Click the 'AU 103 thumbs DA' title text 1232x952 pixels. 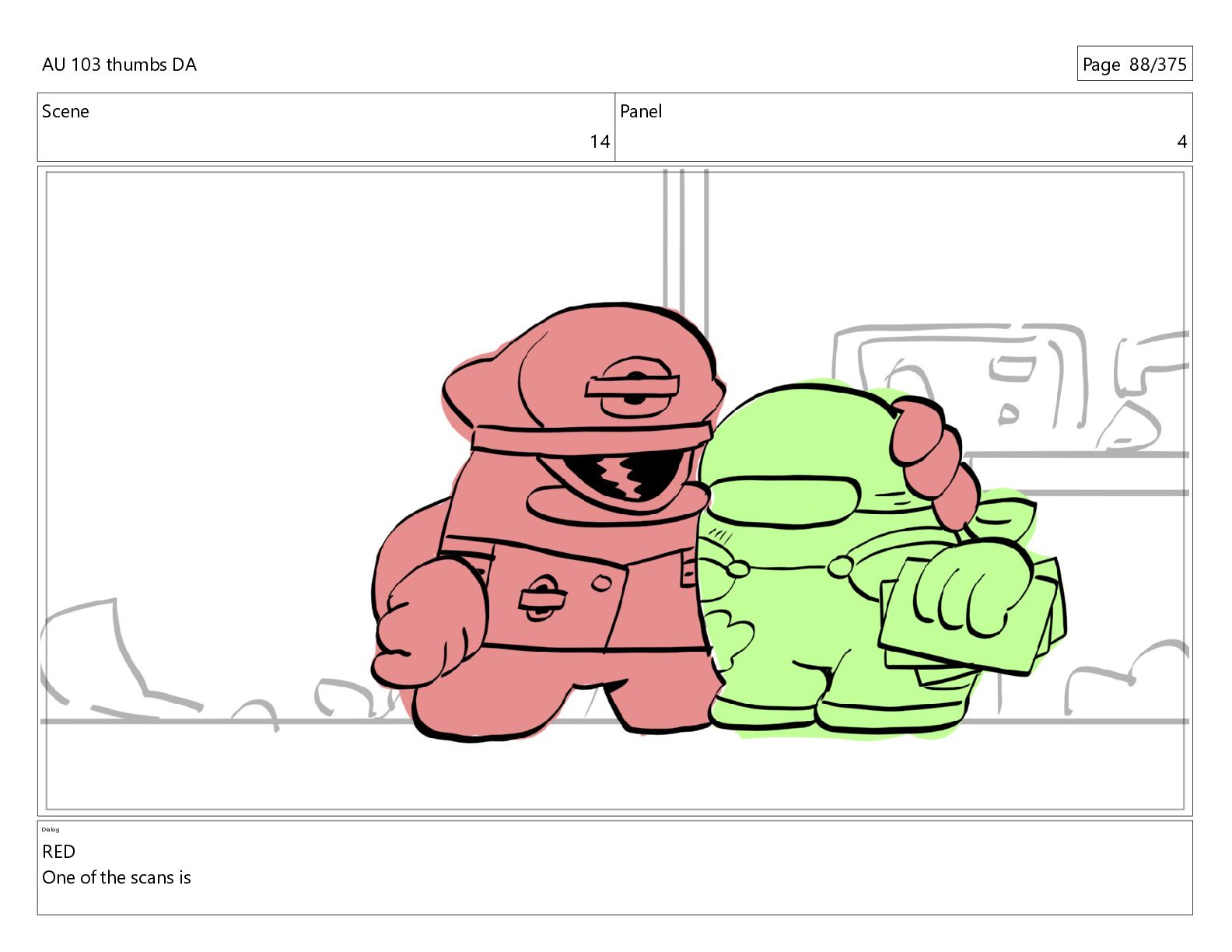coord(119,65)
